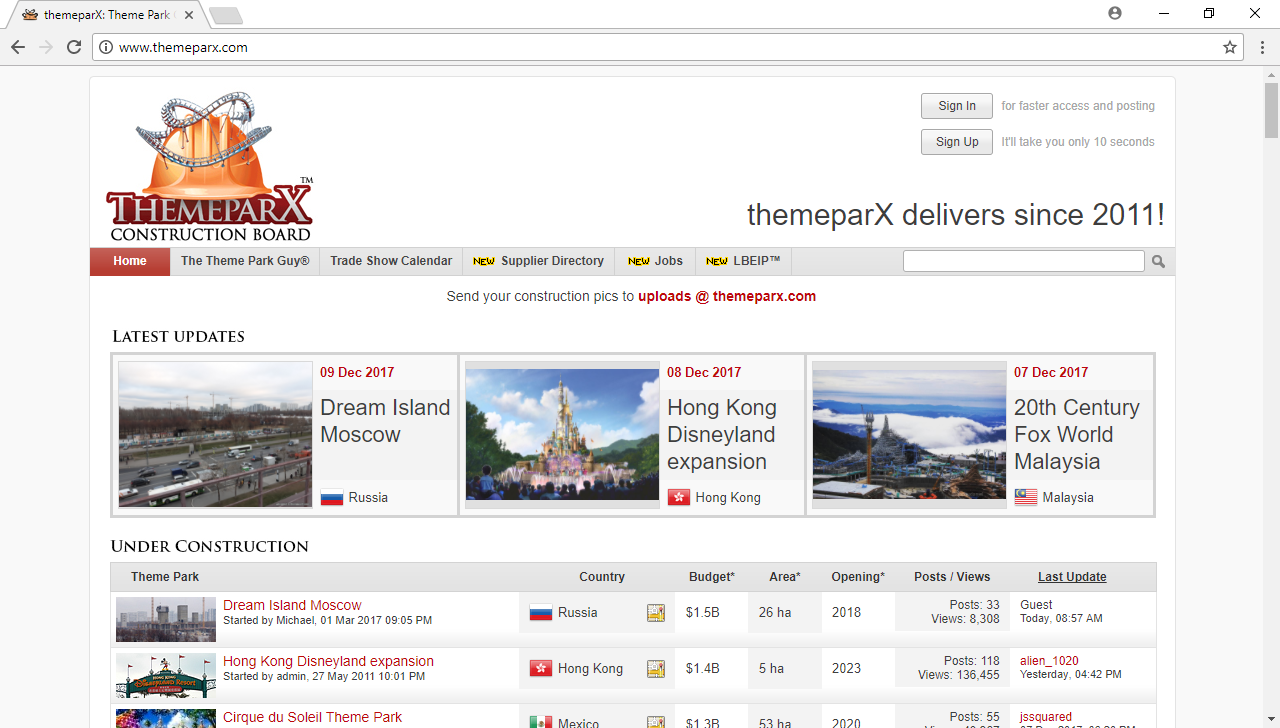Reload the page with the refresh icon
The width and height of the screenshot is (1280, 728).
coord(74,47)
